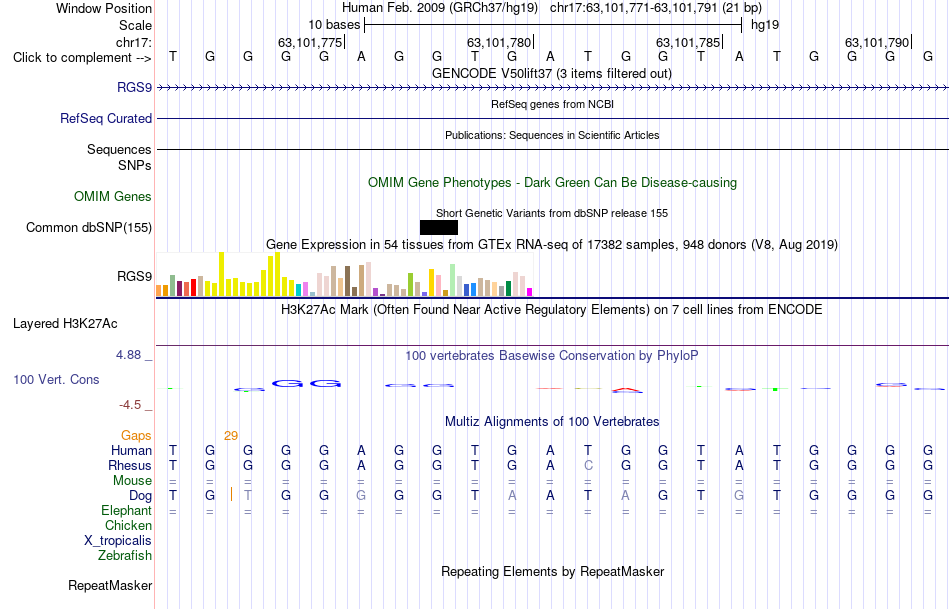Click the Sequences track label

click(x=119, y=149)
